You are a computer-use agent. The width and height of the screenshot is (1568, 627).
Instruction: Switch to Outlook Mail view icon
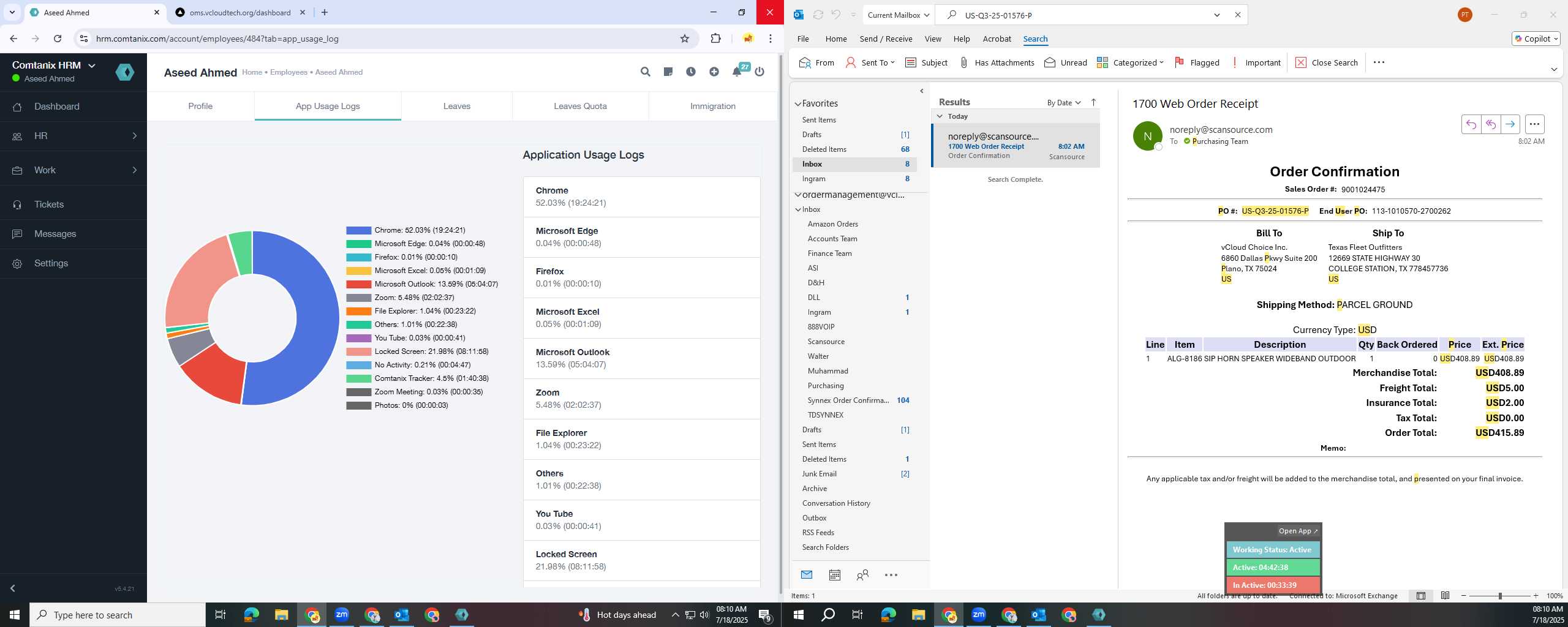[x=807, y=575]
